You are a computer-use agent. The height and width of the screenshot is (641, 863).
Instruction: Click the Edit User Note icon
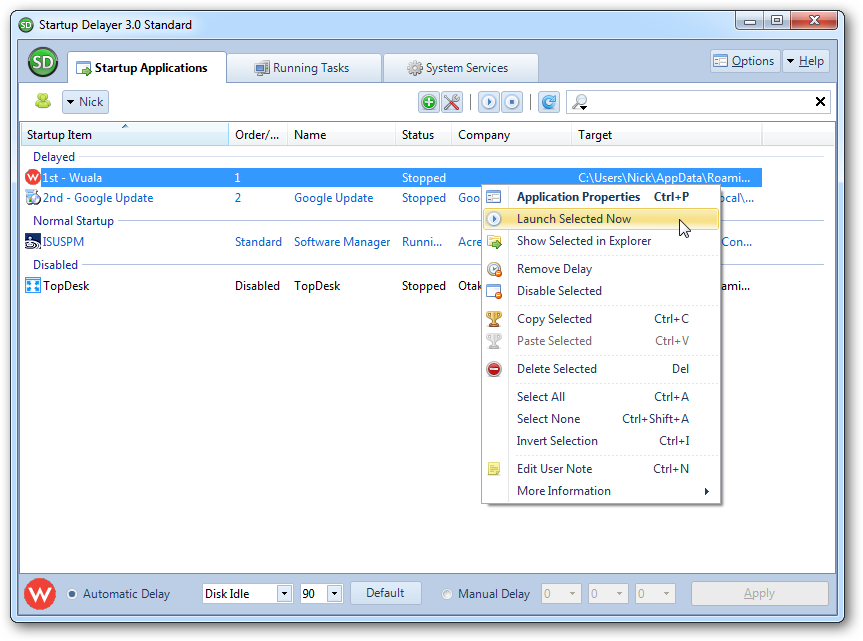click(x=494, y=469)
